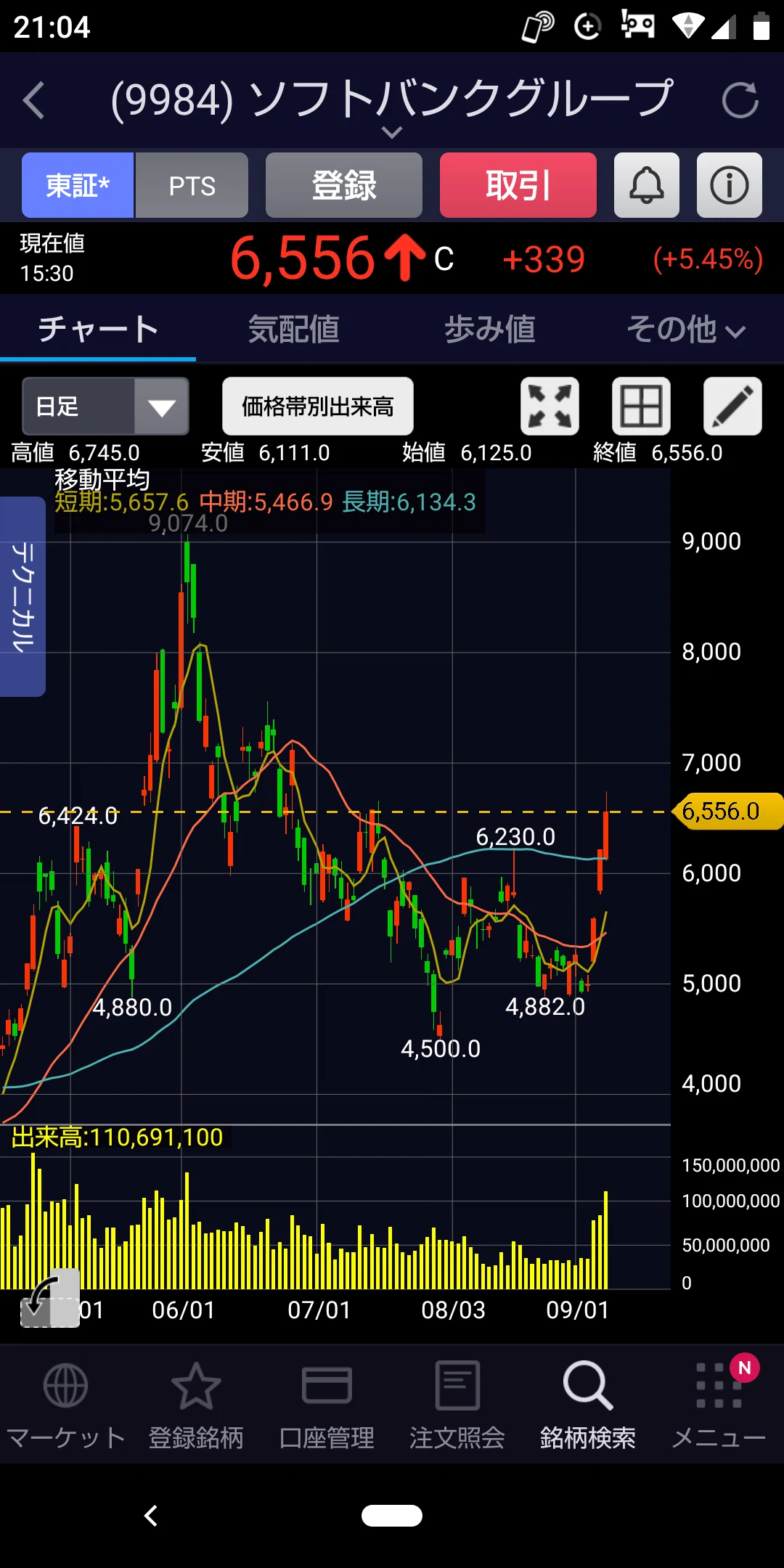Expand the stock name chevron
Viewport: 784px width, 1568px height.
392,132
